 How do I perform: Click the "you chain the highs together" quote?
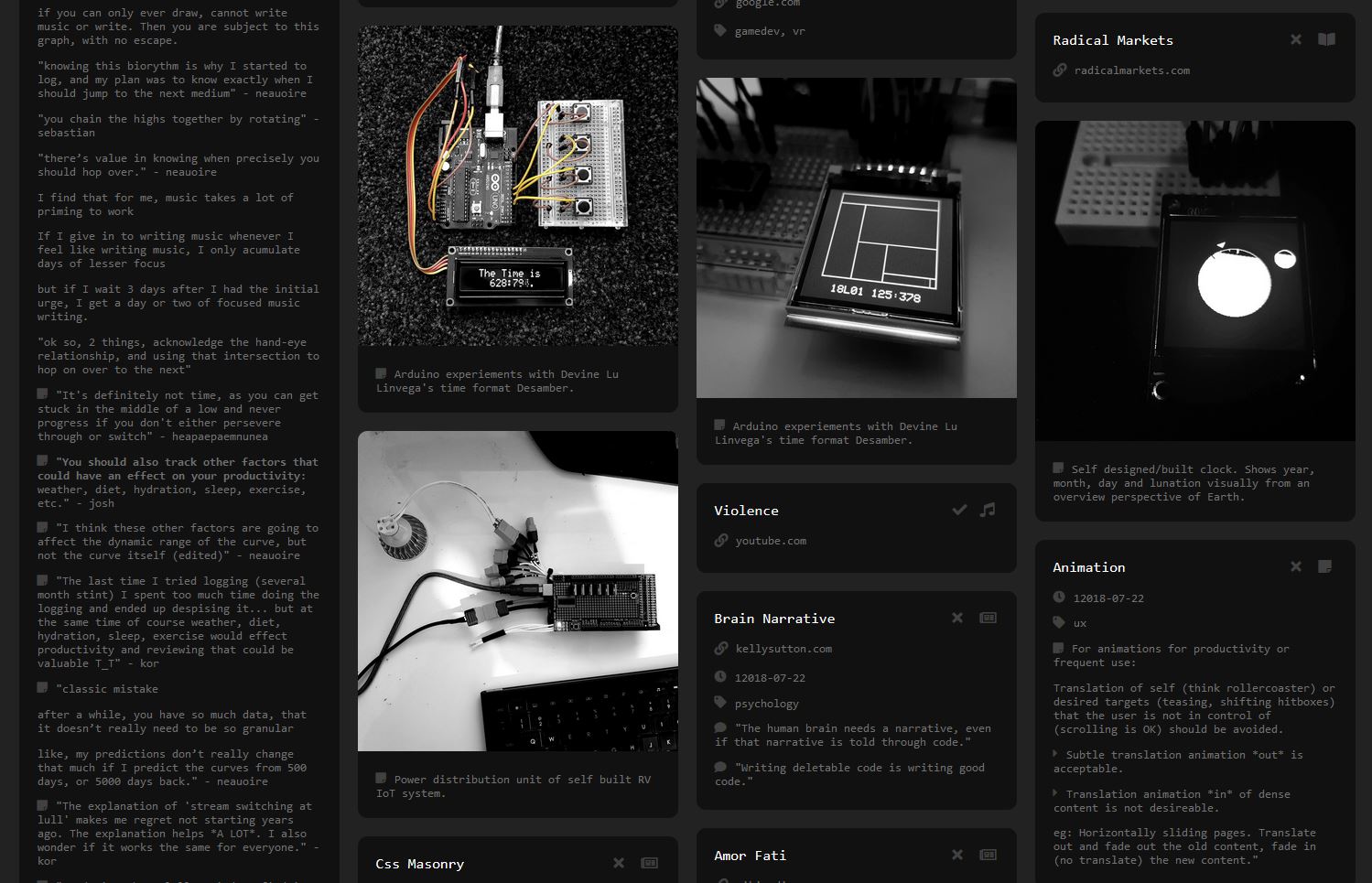178,125
